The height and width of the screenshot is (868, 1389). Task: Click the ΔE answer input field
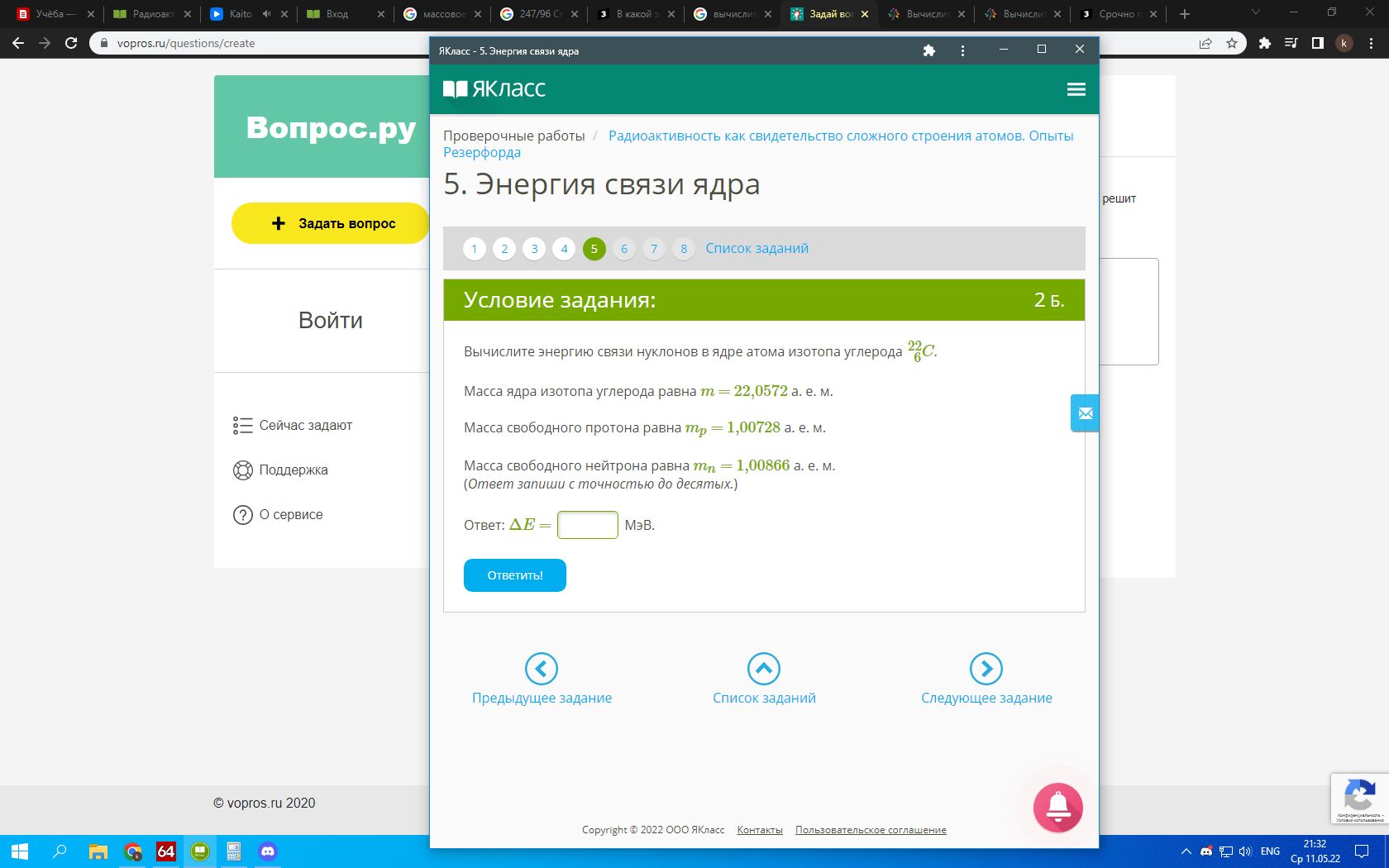588,525
